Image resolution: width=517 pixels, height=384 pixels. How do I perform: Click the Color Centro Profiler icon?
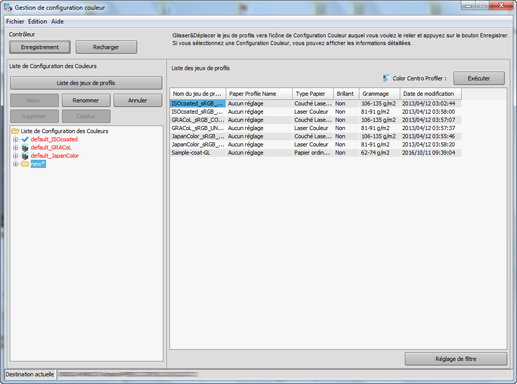click(386, 78)
